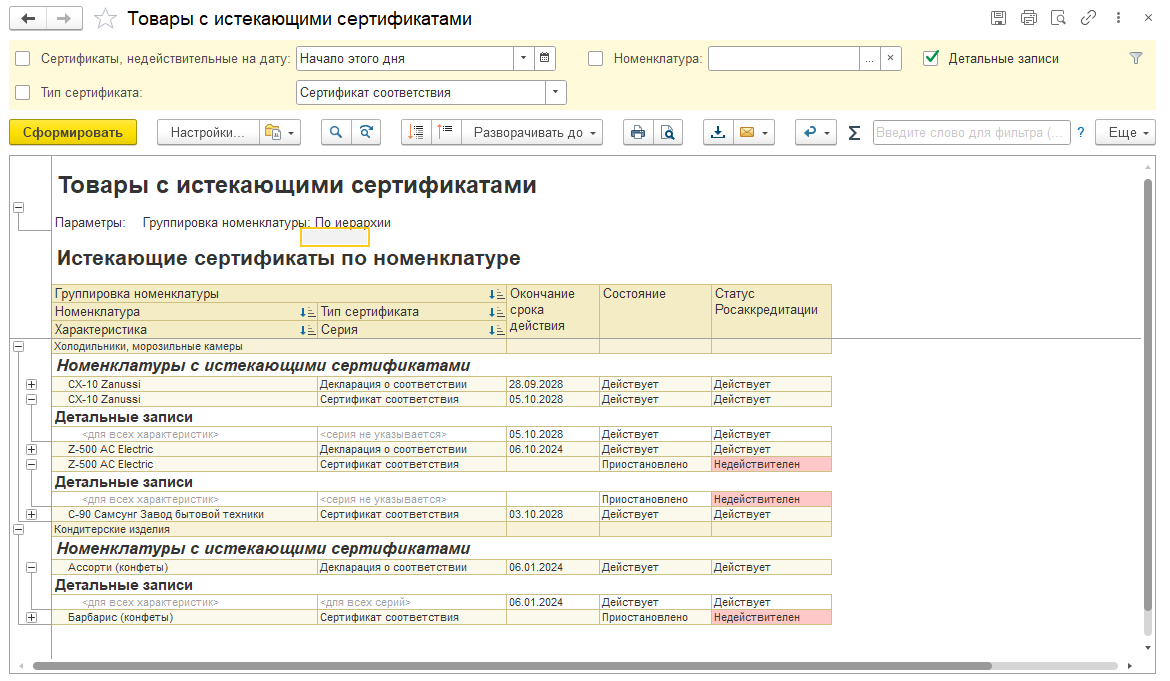Click the print icon in report toolbar
The height and width of the screenshot is (681, 1170).
pos(637,133)
